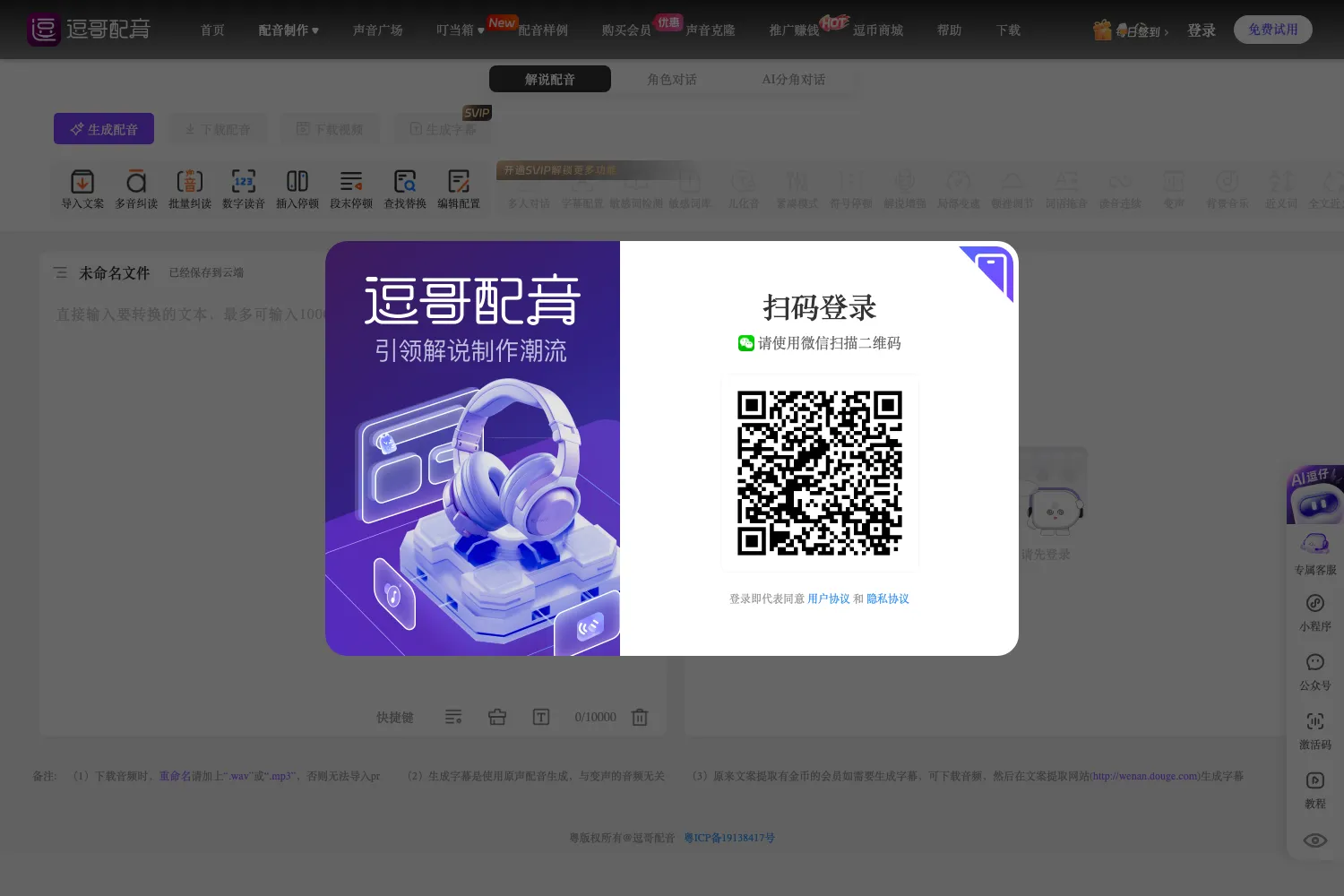1344x896 pixels.
Task: Expand the 叮当箱 dropdown menu
Action: [460, 30]
